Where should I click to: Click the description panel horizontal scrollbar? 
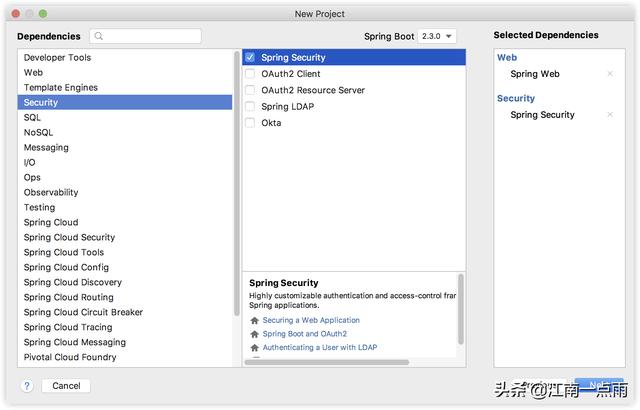[327, 362]
